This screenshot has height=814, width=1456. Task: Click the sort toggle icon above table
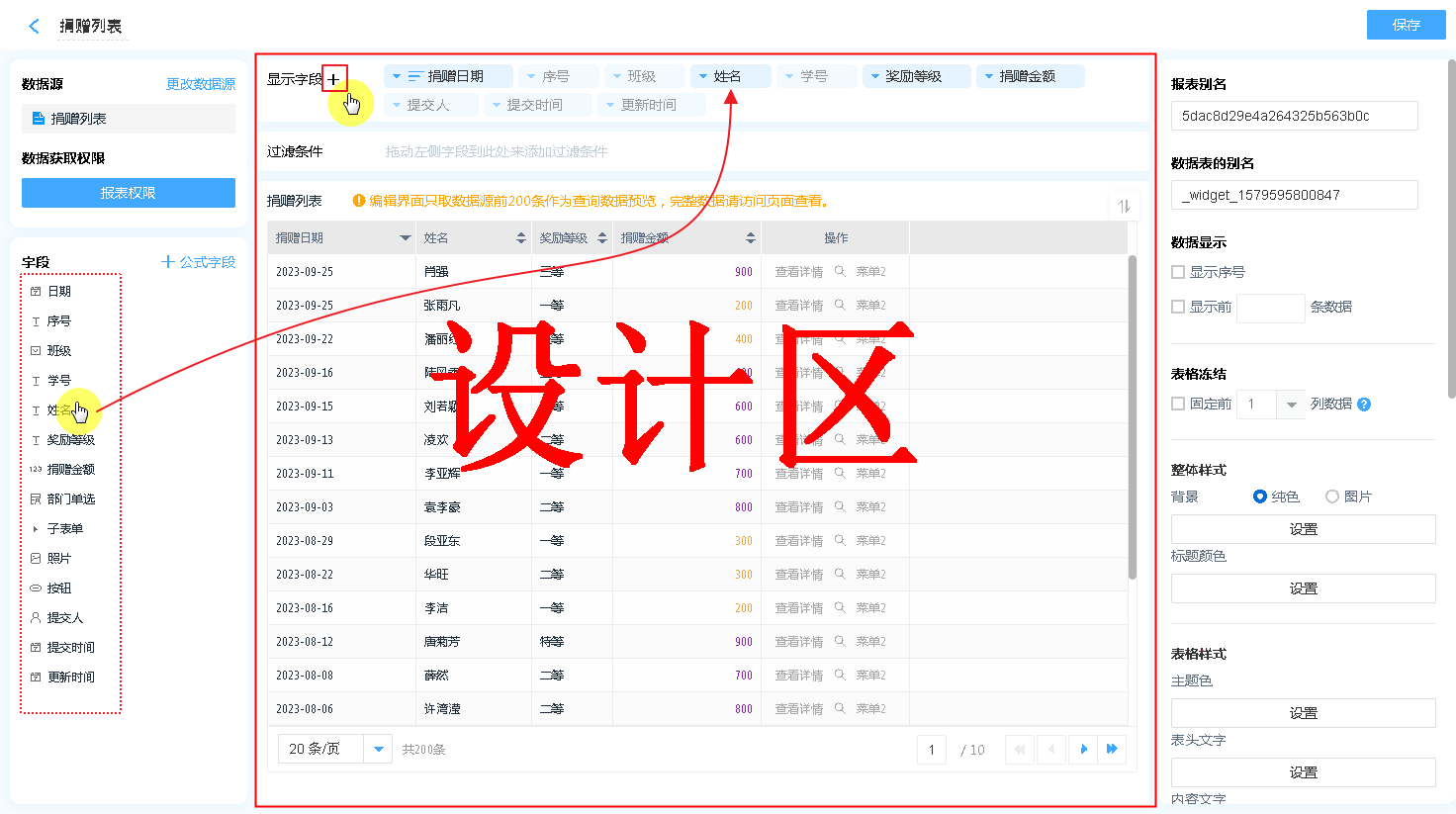[x=1124, y=206]
